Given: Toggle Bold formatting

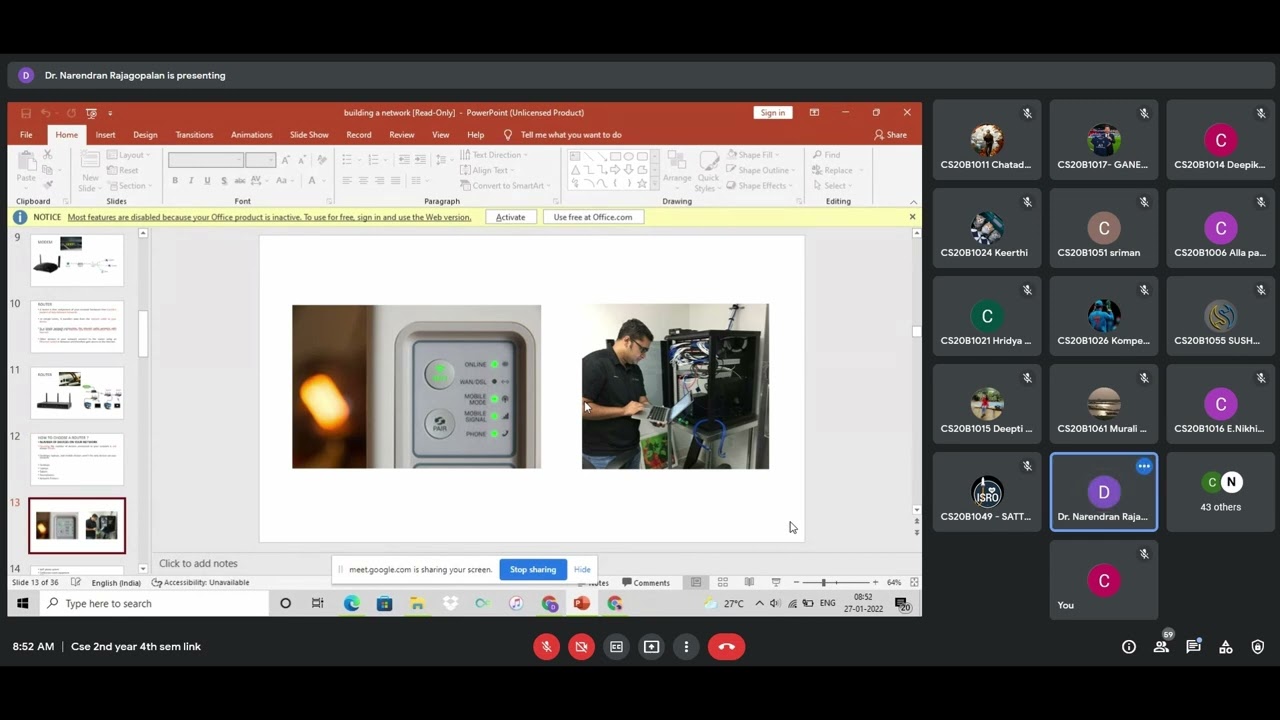Looking at the screenshot, I should pos(175,181).
